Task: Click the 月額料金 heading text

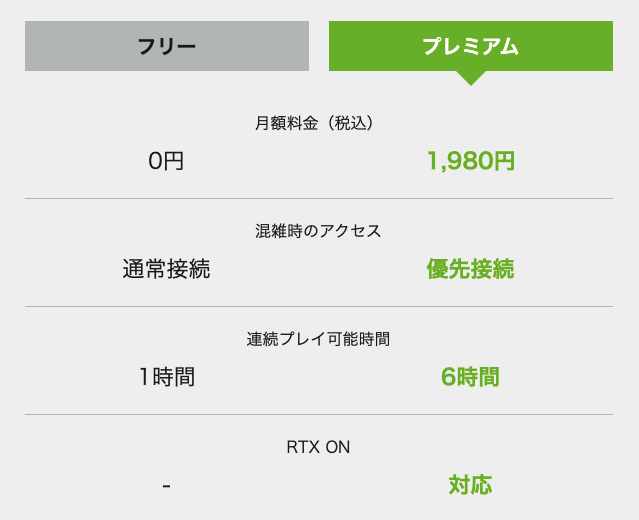Action: pyautogui.click(x=286, y=123)
